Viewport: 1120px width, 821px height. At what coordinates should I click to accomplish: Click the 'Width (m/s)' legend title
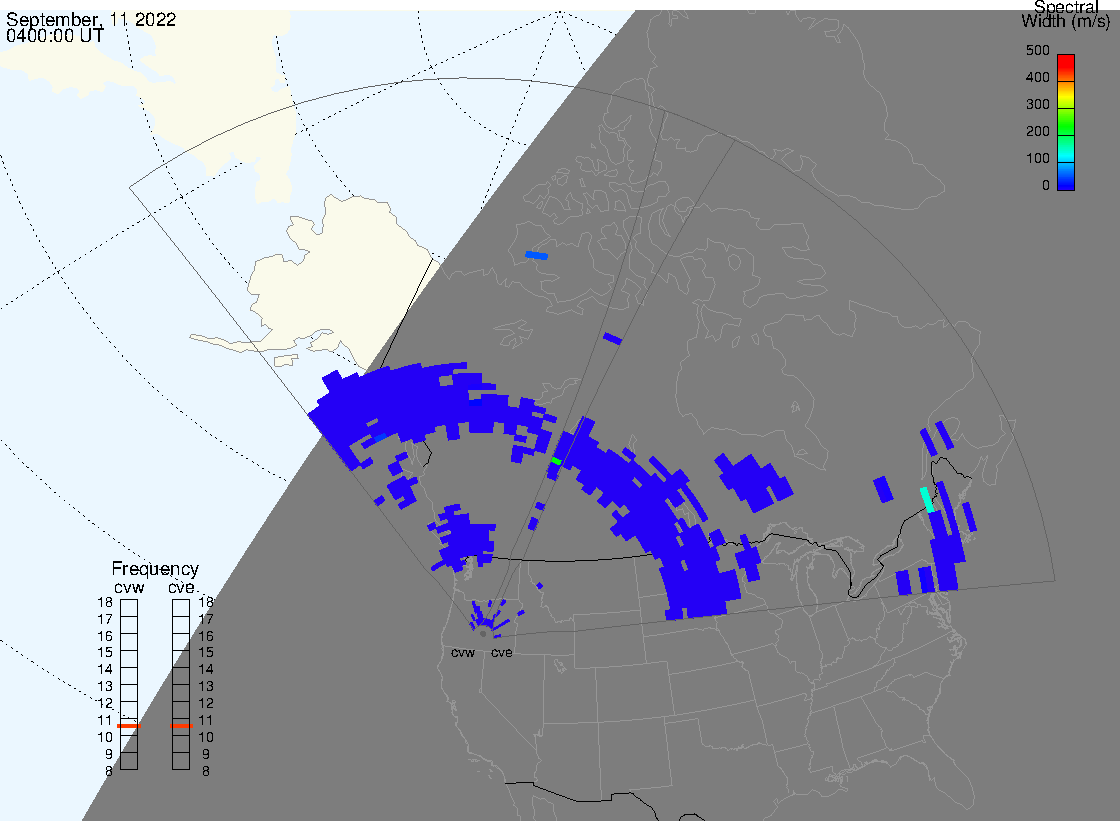1066,22
